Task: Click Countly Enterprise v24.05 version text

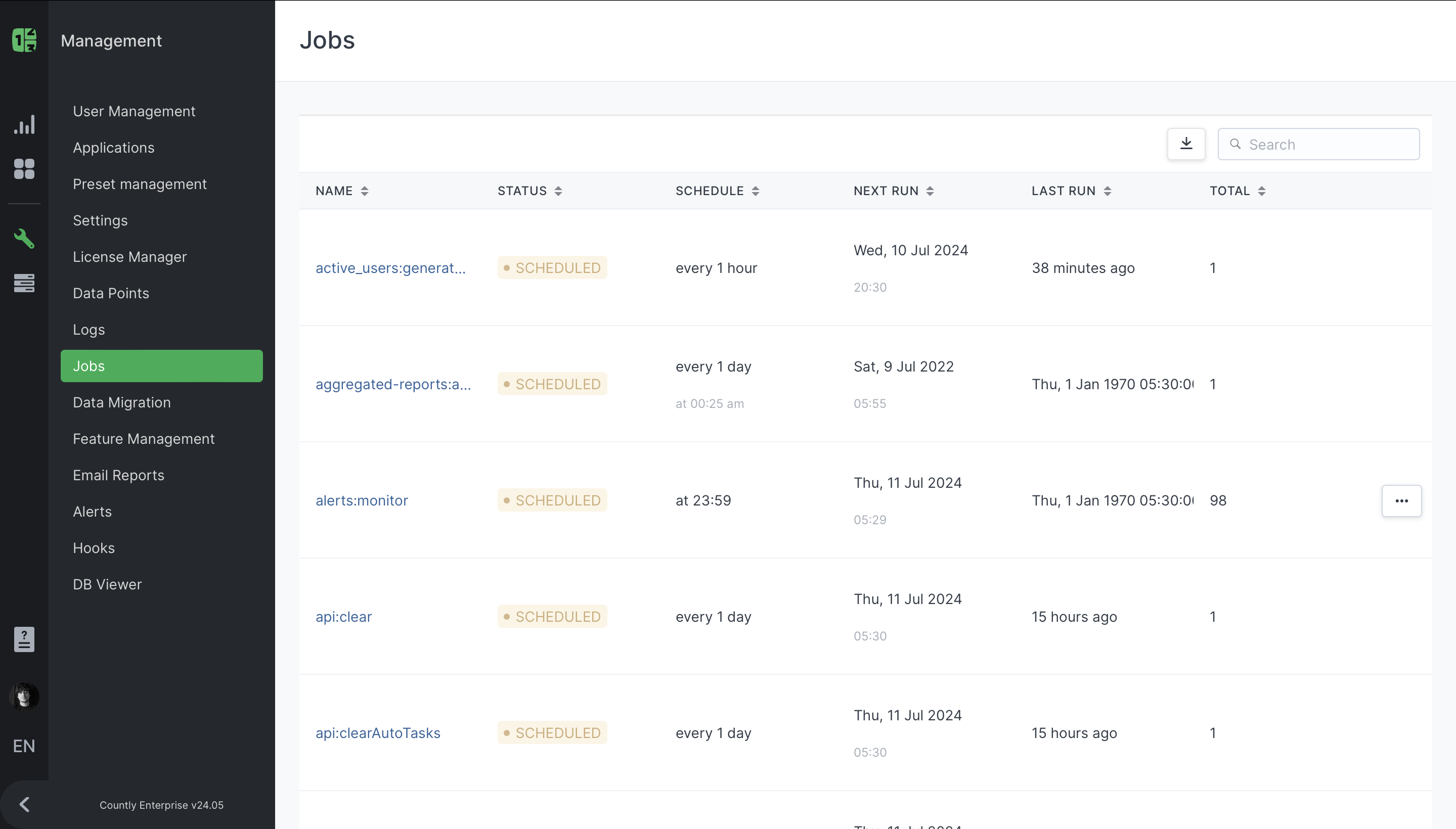Action: [161, 805]
